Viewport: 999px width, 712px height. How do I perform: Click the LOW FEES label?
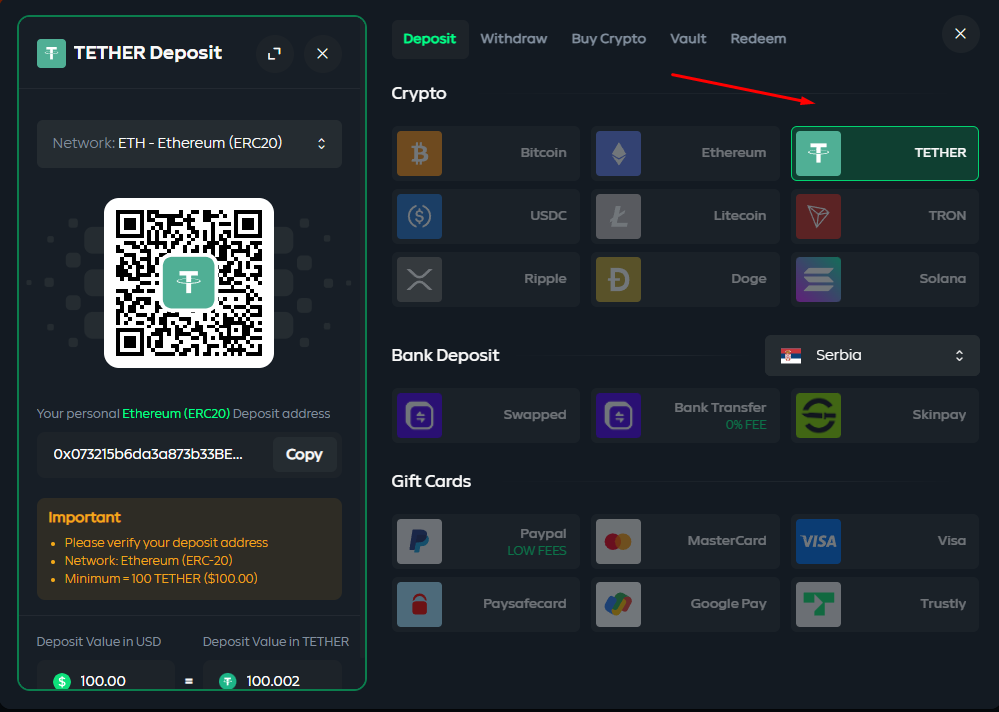coord(537,551)
